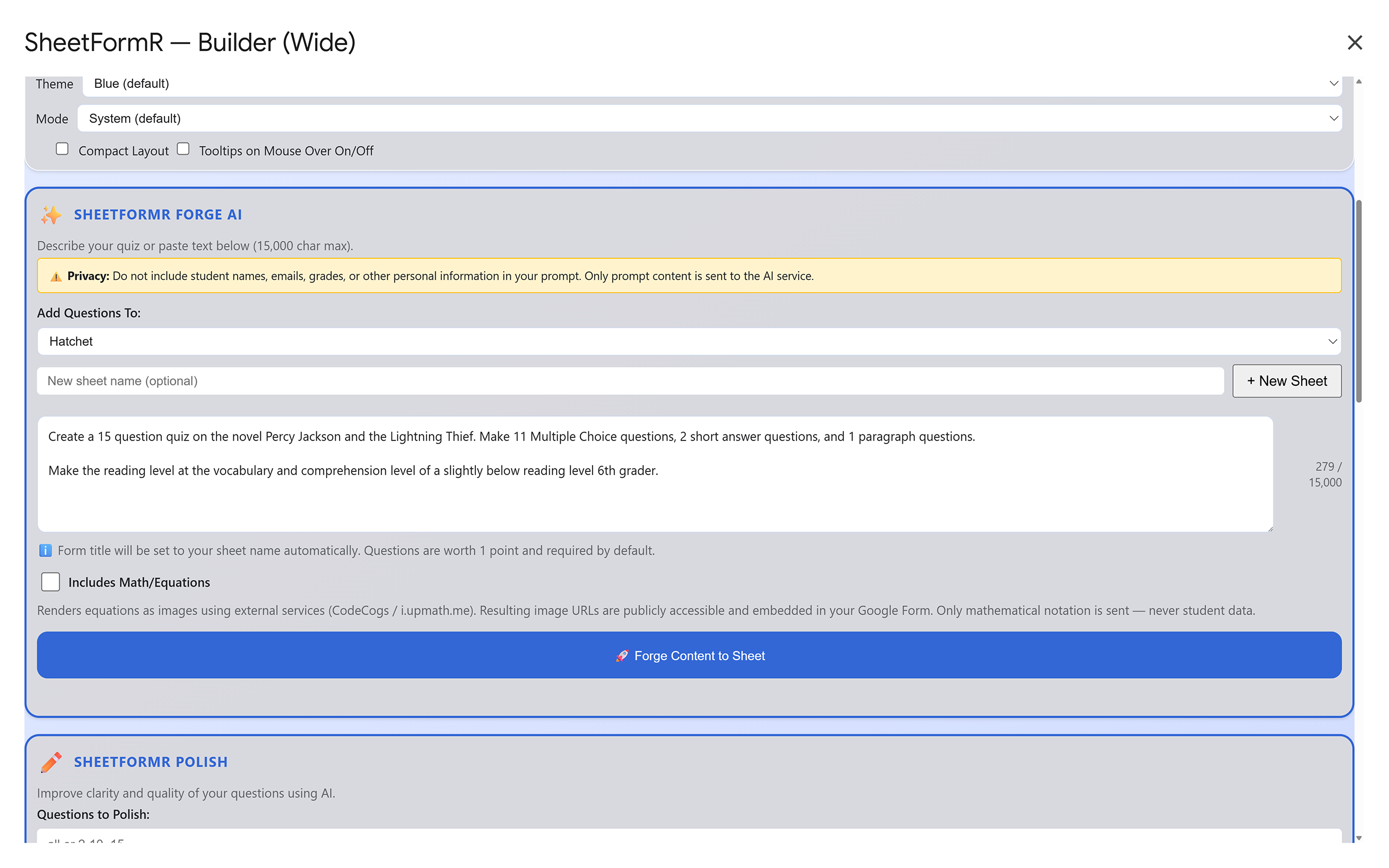Screen dimensions: 1389x868
Task: Click the pencil SheetFormR Polish icon
Action: pos(52,762)
